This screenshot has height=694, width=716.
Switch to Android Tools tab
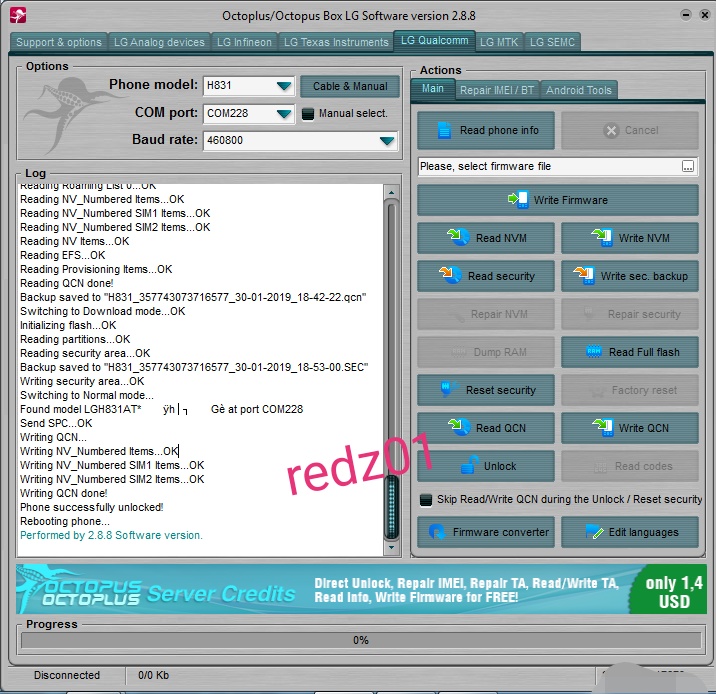pyautogui.click(x=579, y=90)
